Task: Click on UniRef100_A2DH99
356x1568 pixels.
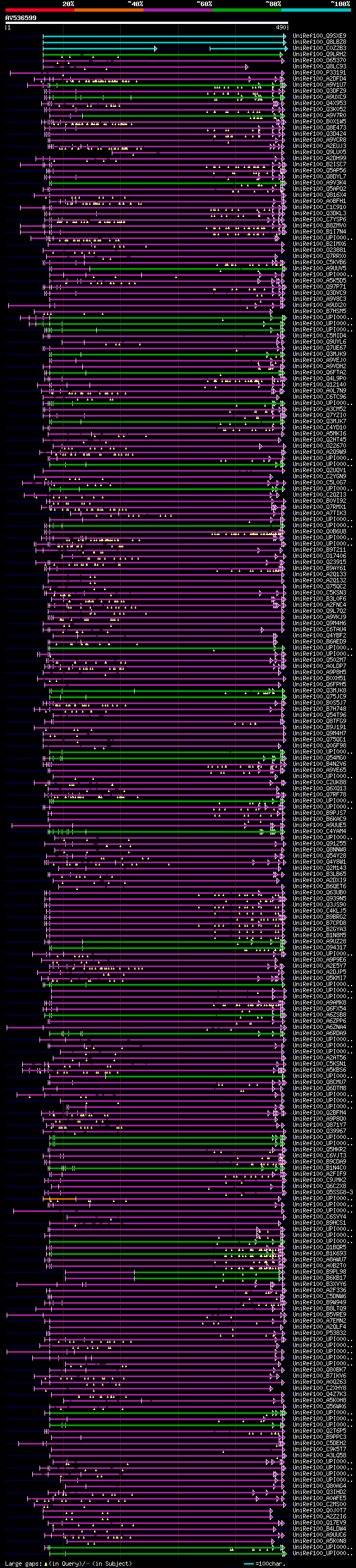Action: (x=319, y=159)
